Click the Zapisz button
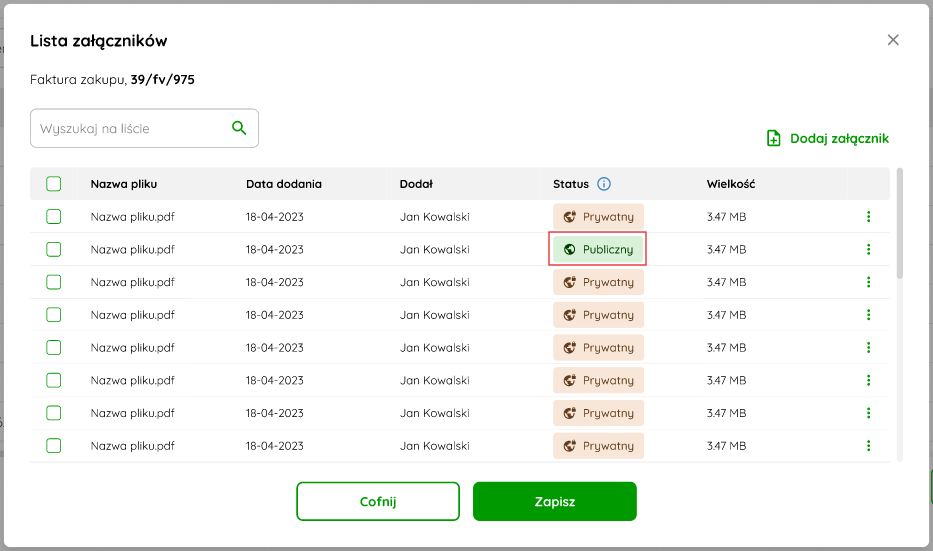Viewport: 933px width, 551px height. (555, 502)
